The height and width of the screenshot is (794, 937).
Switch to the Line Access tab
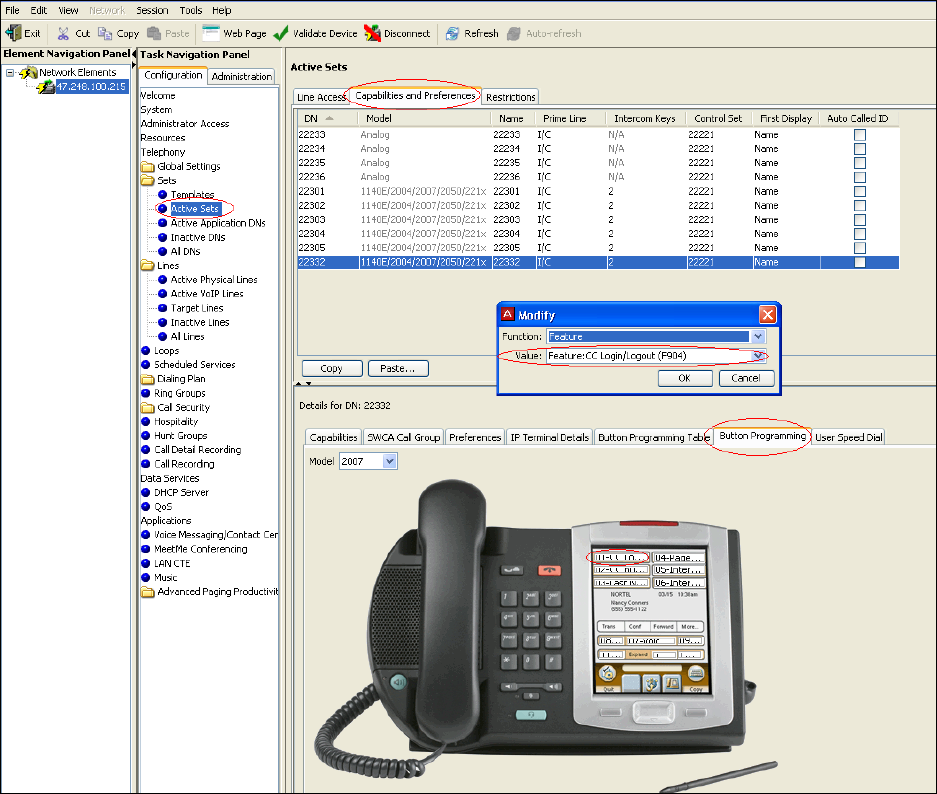pos(320,97)
